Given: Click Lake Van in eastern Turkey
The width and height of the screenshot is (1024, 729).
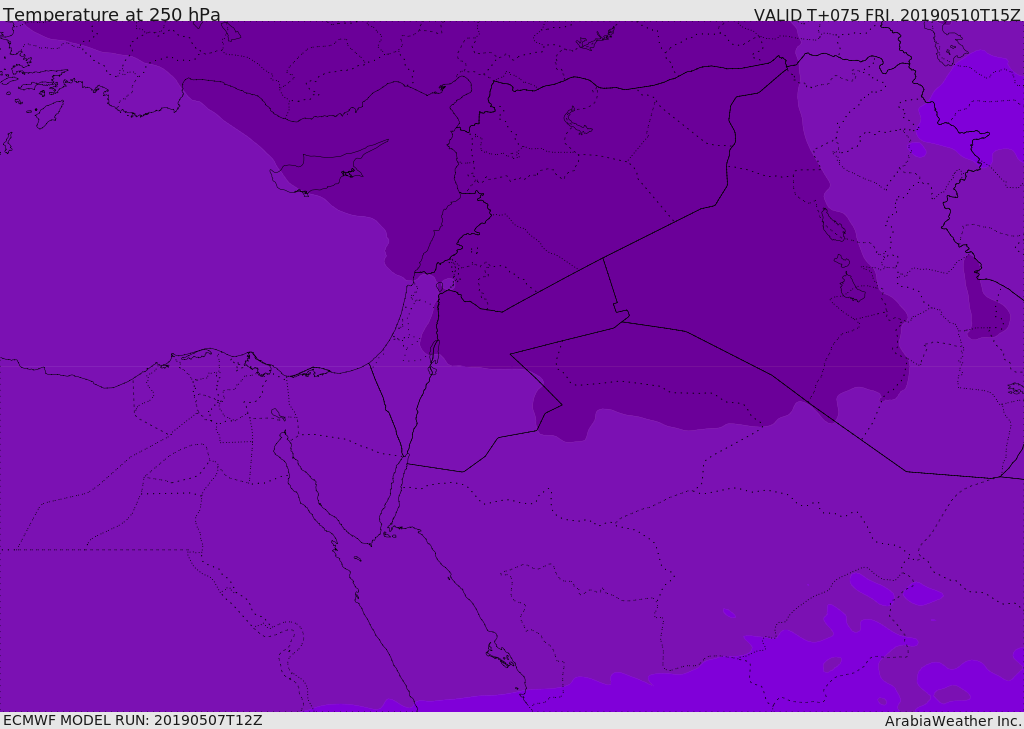Looking at the screenshot, I should pyautogui.click(x=578, y=121).
